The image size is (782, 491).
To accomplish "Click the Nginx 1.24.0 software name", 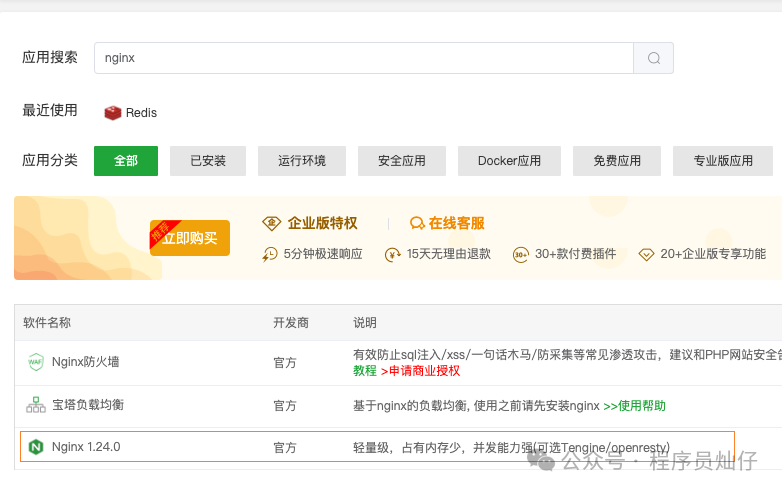I will [86, 447].
